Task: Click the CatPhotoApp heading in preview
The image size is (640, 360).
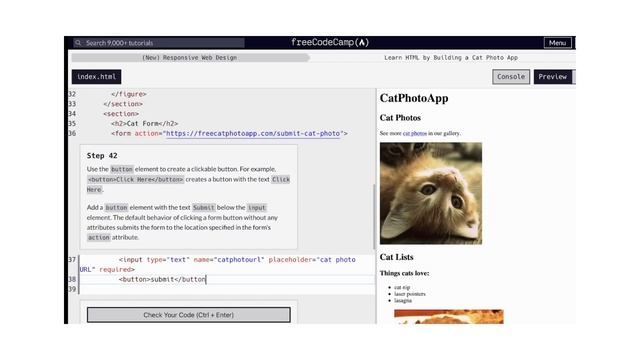Action: coord(414,98)
